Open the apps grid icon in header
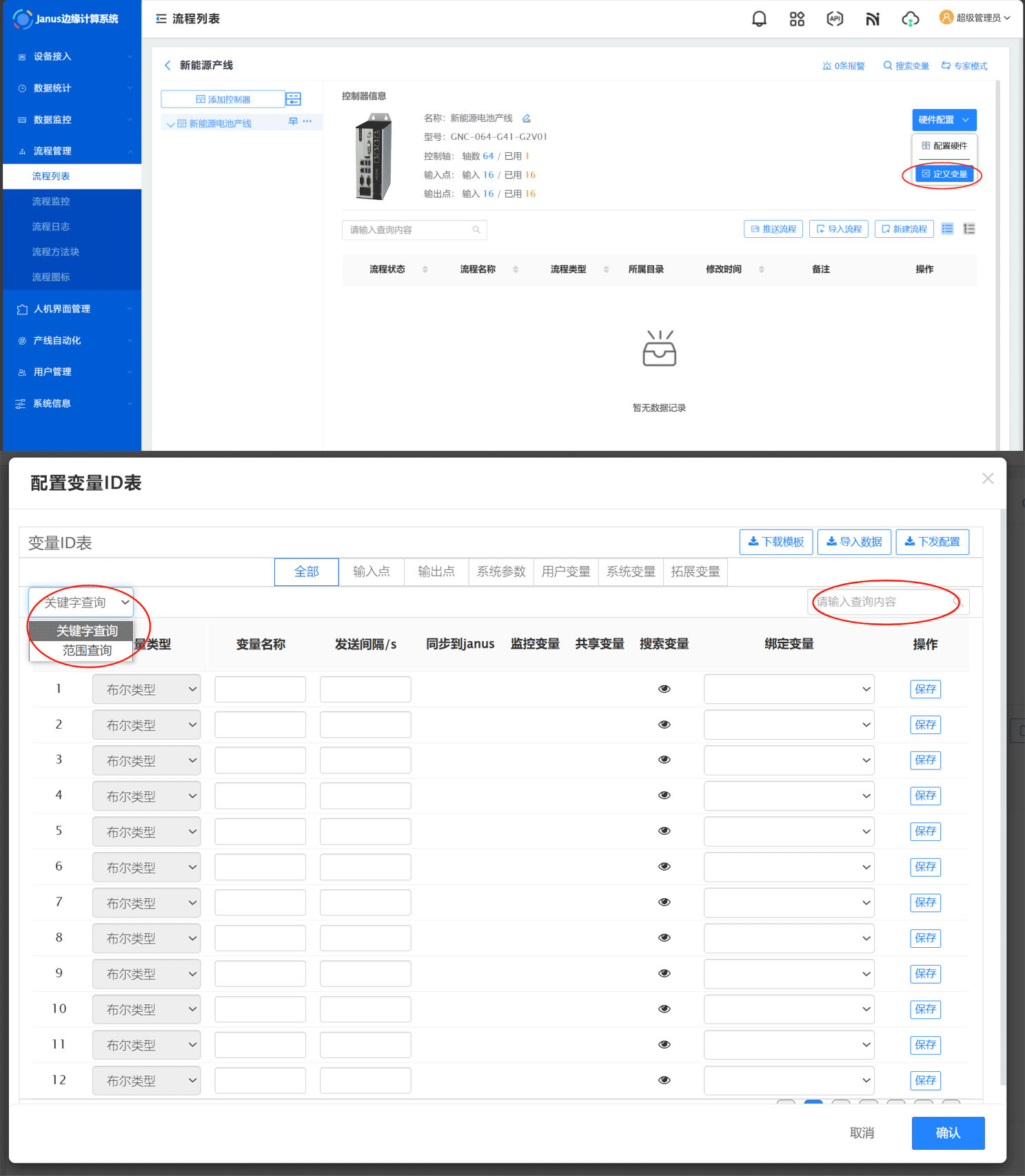The width and height of the screenshot is (1025, 1176). tap(797, 19)
